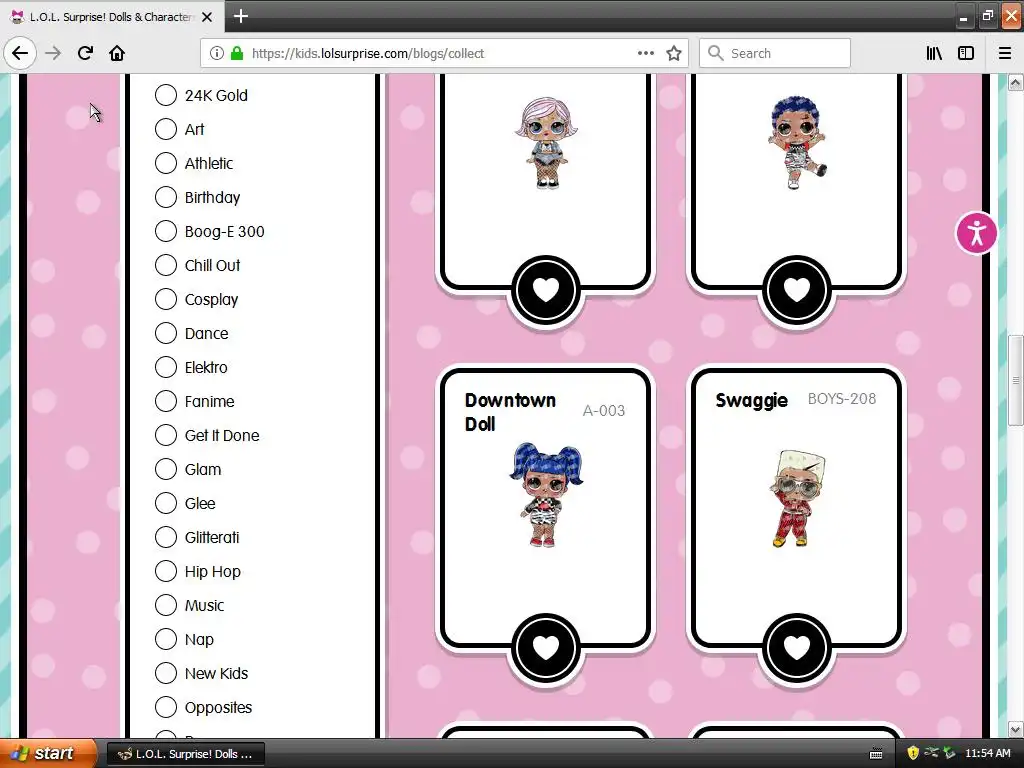Focus the browser Search field
Screen dimensions: 1024x768
click(x=775, y=53)
